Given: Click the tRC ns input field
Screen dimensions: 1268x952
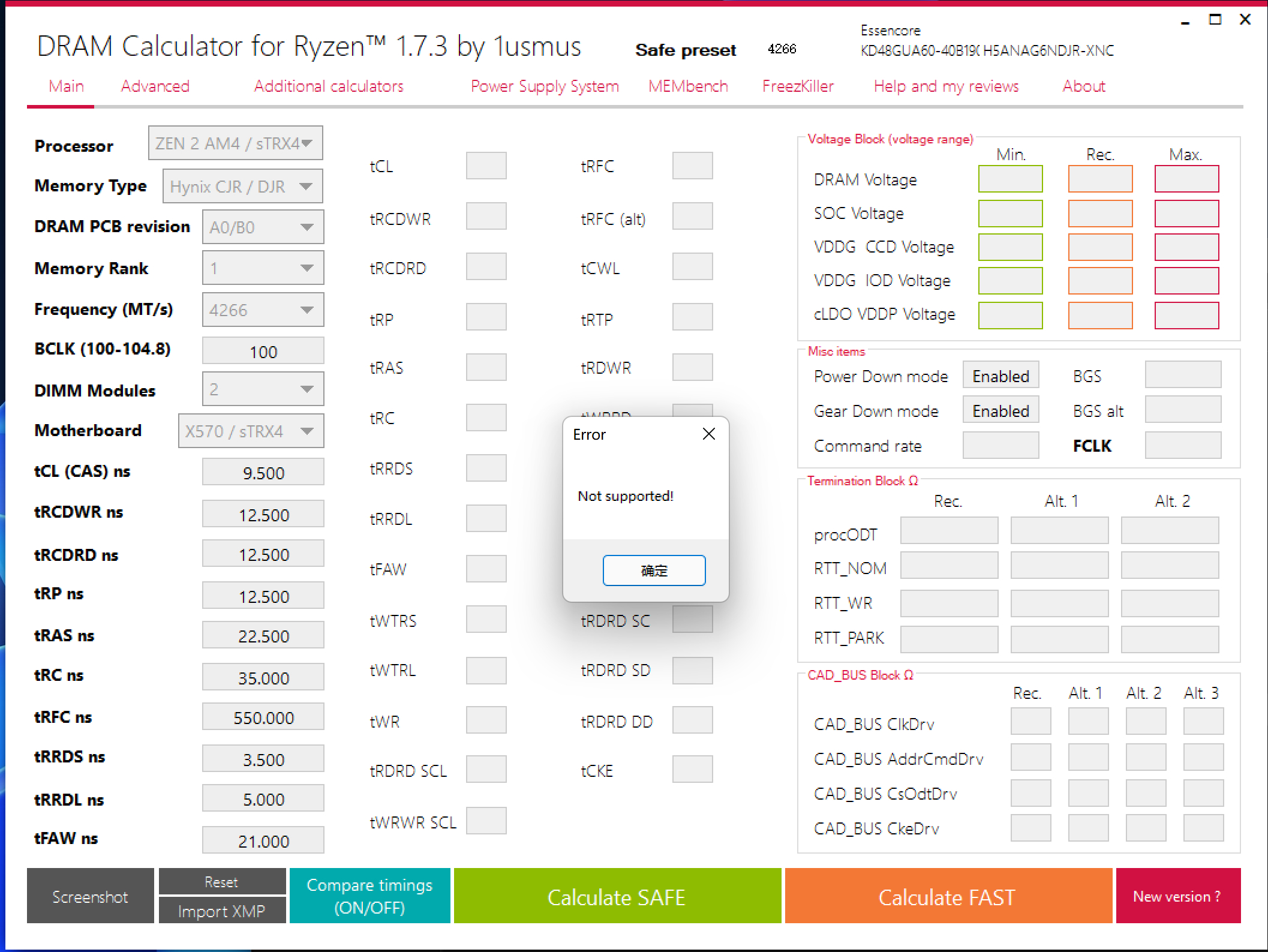Looking at the screenshot, I should pyautogui.click(x=263, y=677).
